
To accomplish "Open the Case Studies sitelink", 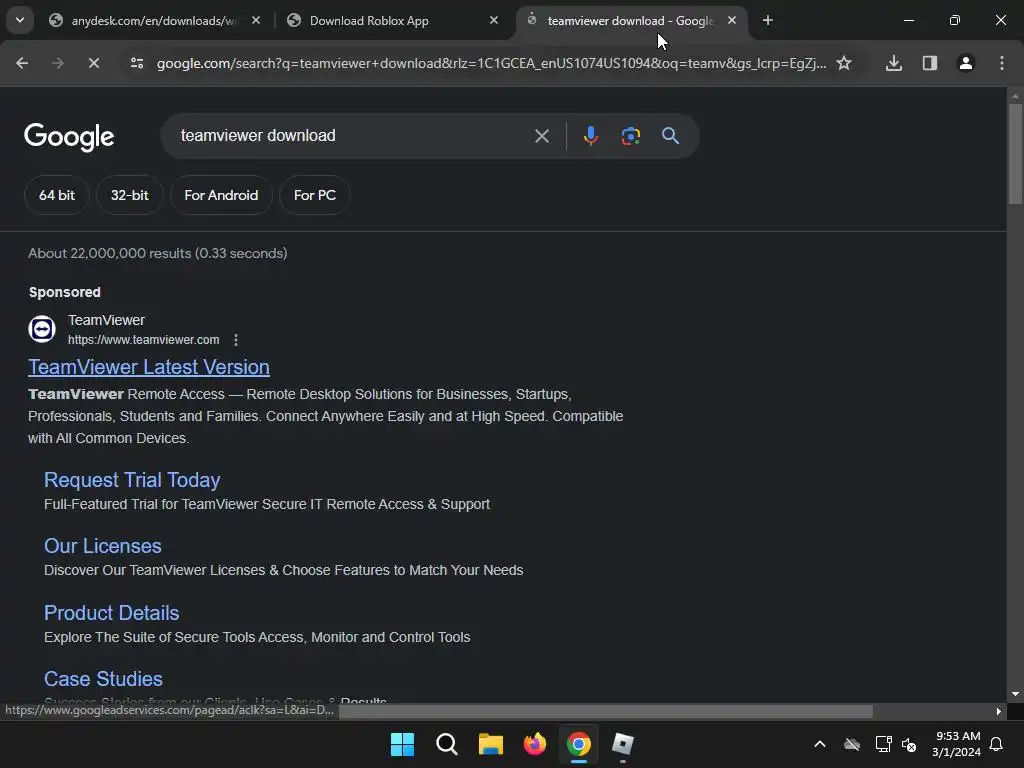I will 103,679.
